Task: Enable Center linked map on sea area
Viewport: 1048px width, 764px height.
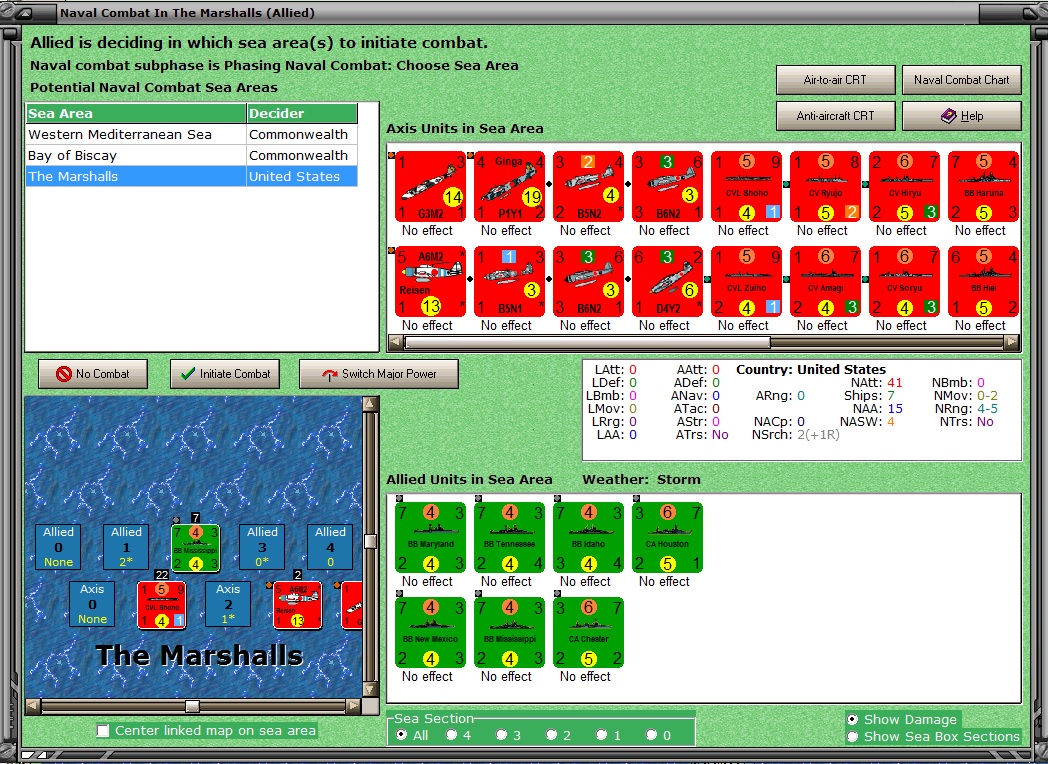Action: [x=103, y=731]
